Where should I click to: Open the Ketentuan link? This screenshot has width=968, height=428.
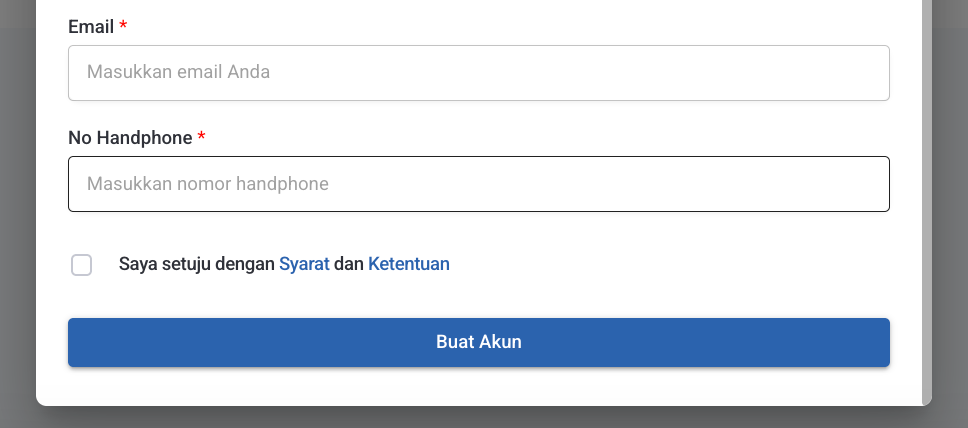tap(408, 264)
